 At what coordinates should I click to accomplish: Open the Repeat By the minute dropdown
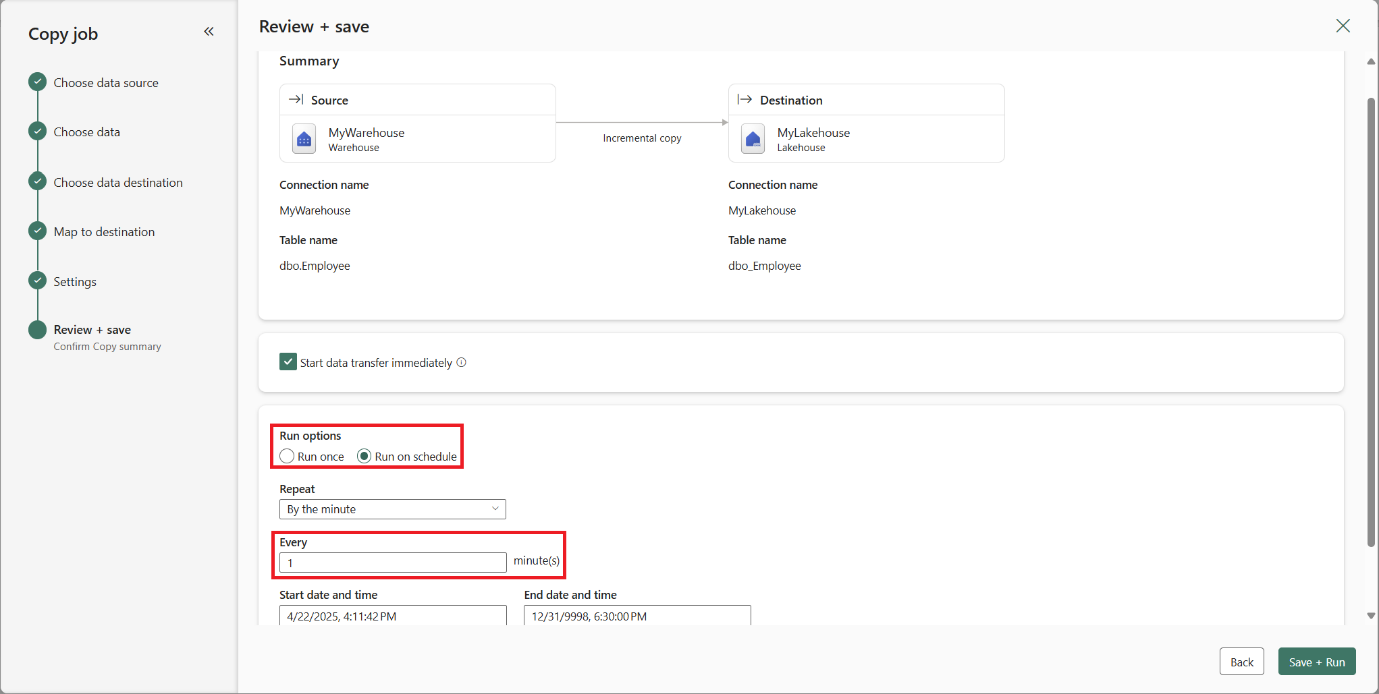392,509
